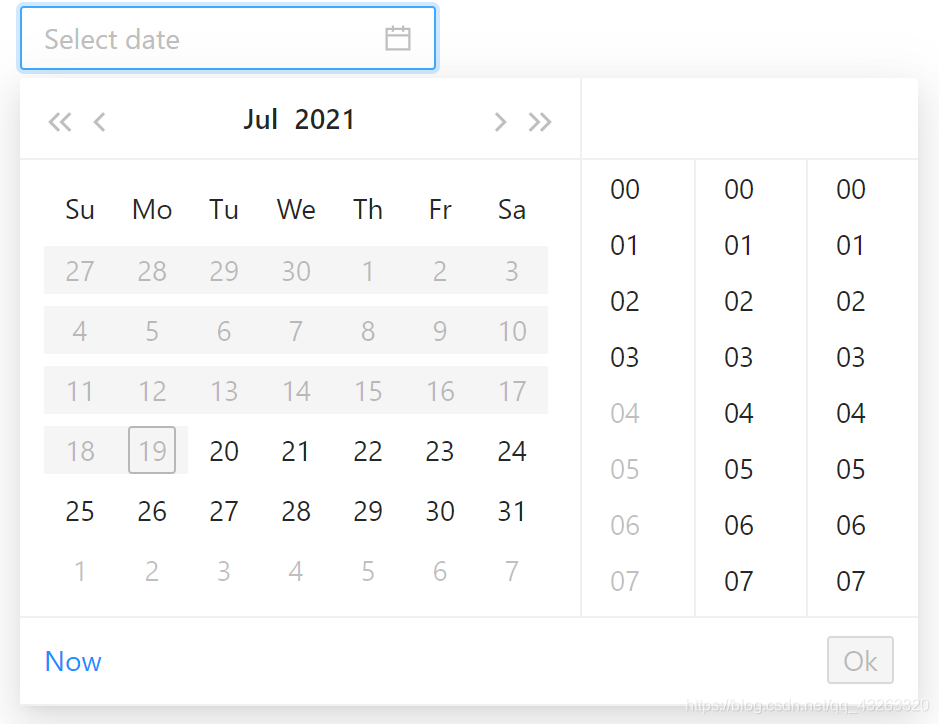The image size is (939, 724).
Task: Select minute 05 in the minutes column
Action: click(737, 469)
